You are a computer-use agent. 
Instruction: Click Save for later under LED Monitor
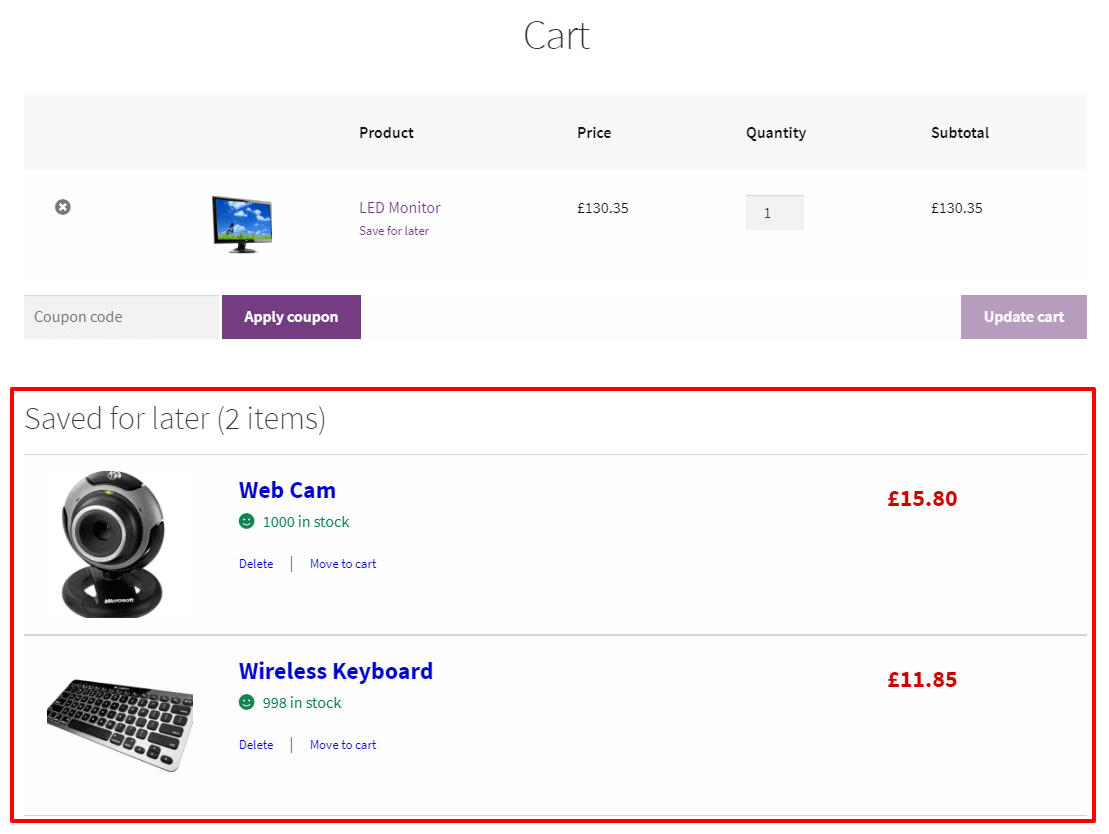pos(394,231)
